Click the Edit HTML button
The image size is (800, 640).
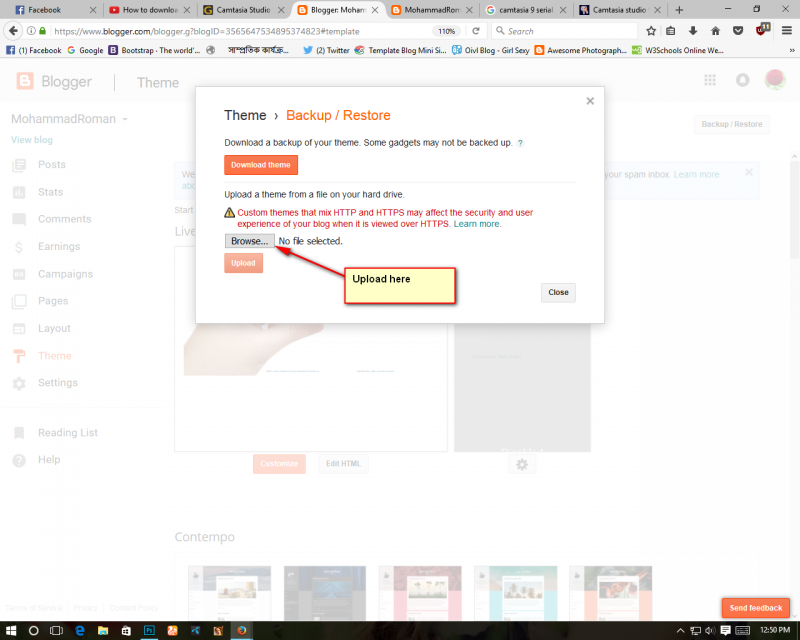(343, 464)
